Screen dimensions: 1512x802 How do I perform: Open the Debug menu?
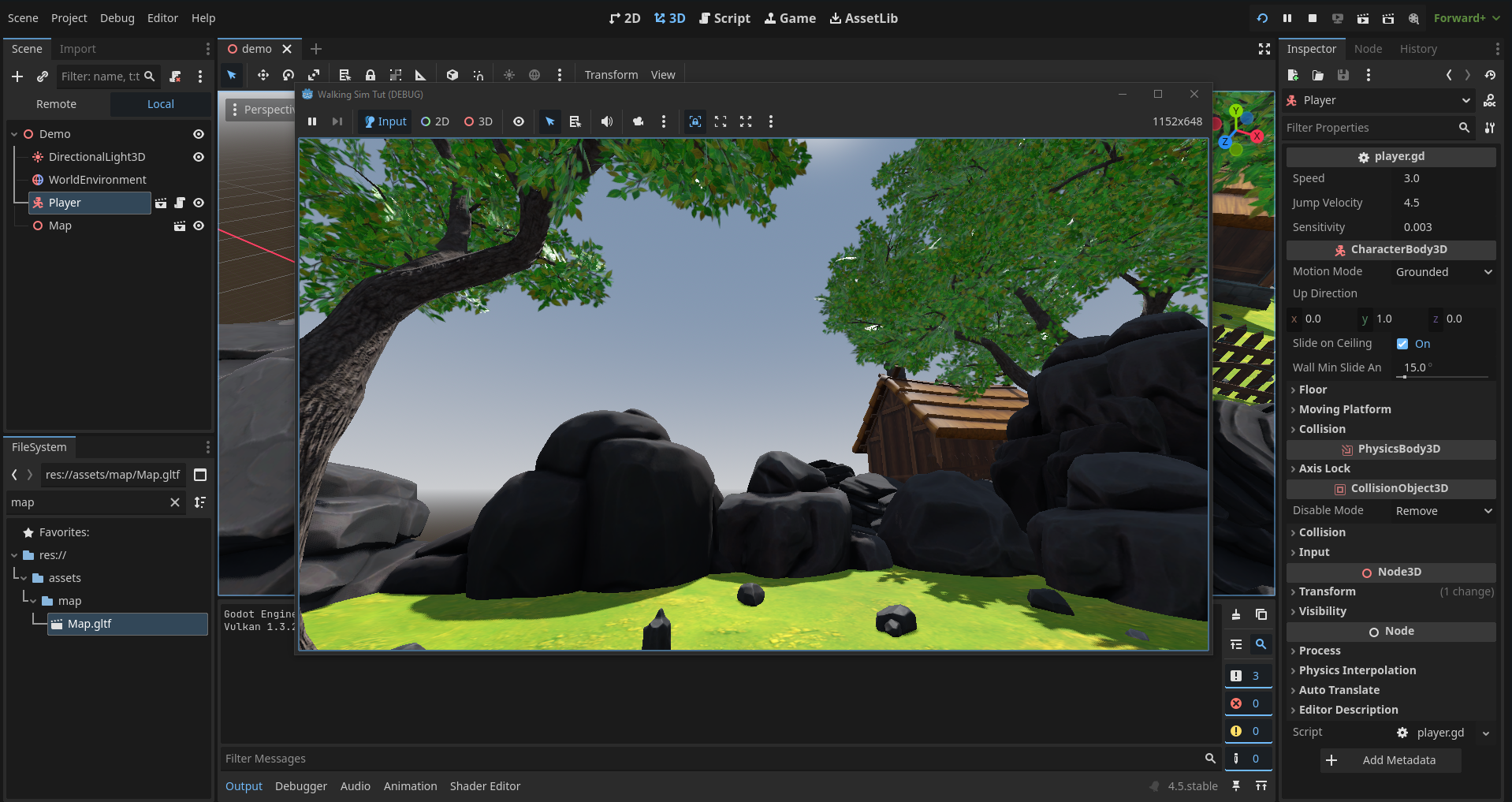click(x=117, y=18)
